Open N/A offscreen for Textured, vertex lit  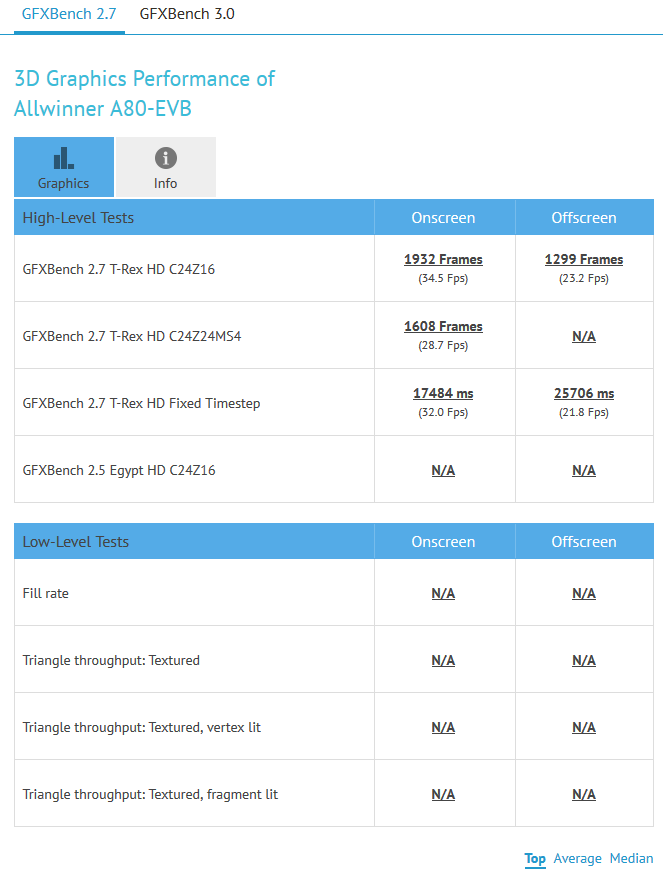coord(584,727)
